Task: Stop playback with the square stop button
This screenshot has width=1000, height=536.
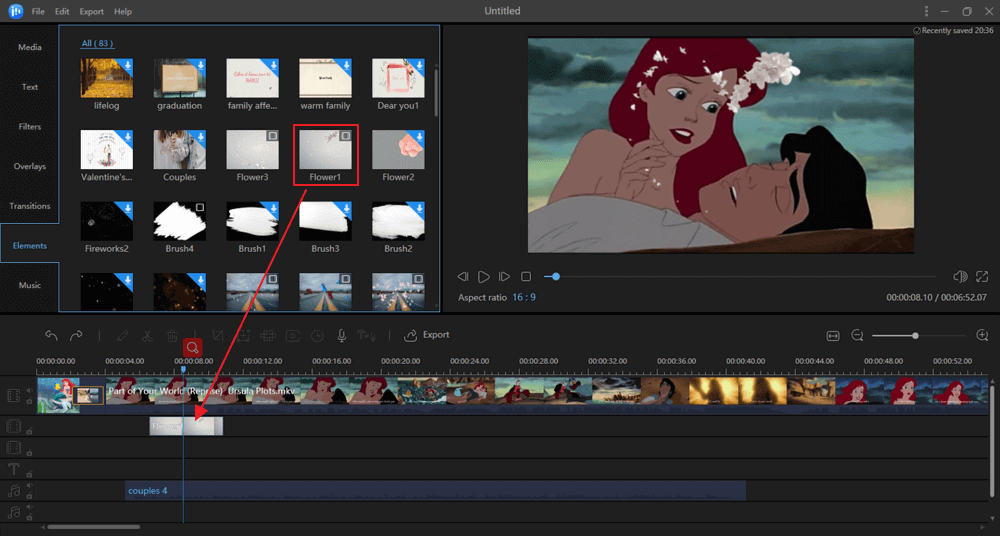Action: [526, 276]
